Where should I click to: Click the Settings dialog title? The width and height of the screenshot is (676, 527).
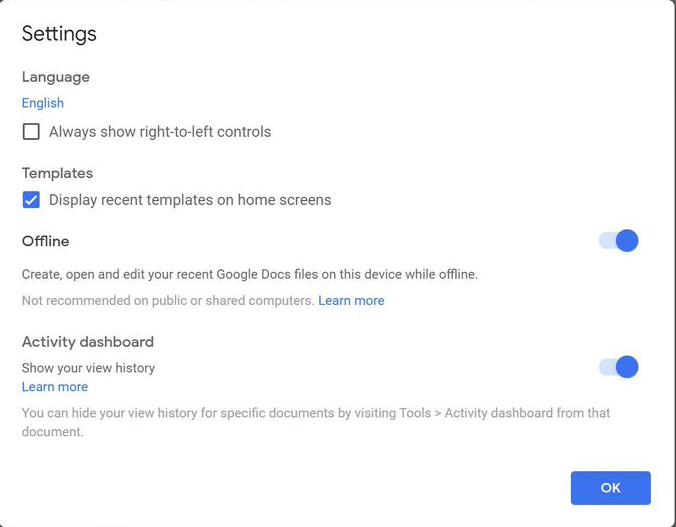(x=59, y=34)
